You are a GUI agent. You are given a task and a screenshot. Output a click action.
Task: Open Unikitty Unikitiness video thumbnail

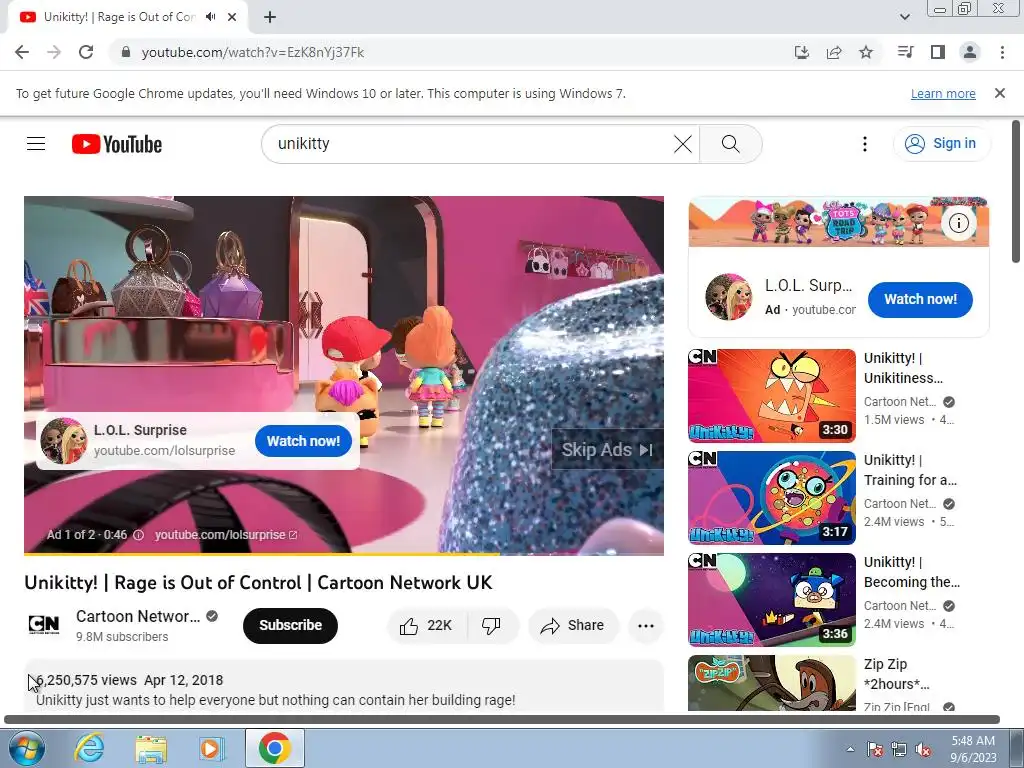[772, 396]
